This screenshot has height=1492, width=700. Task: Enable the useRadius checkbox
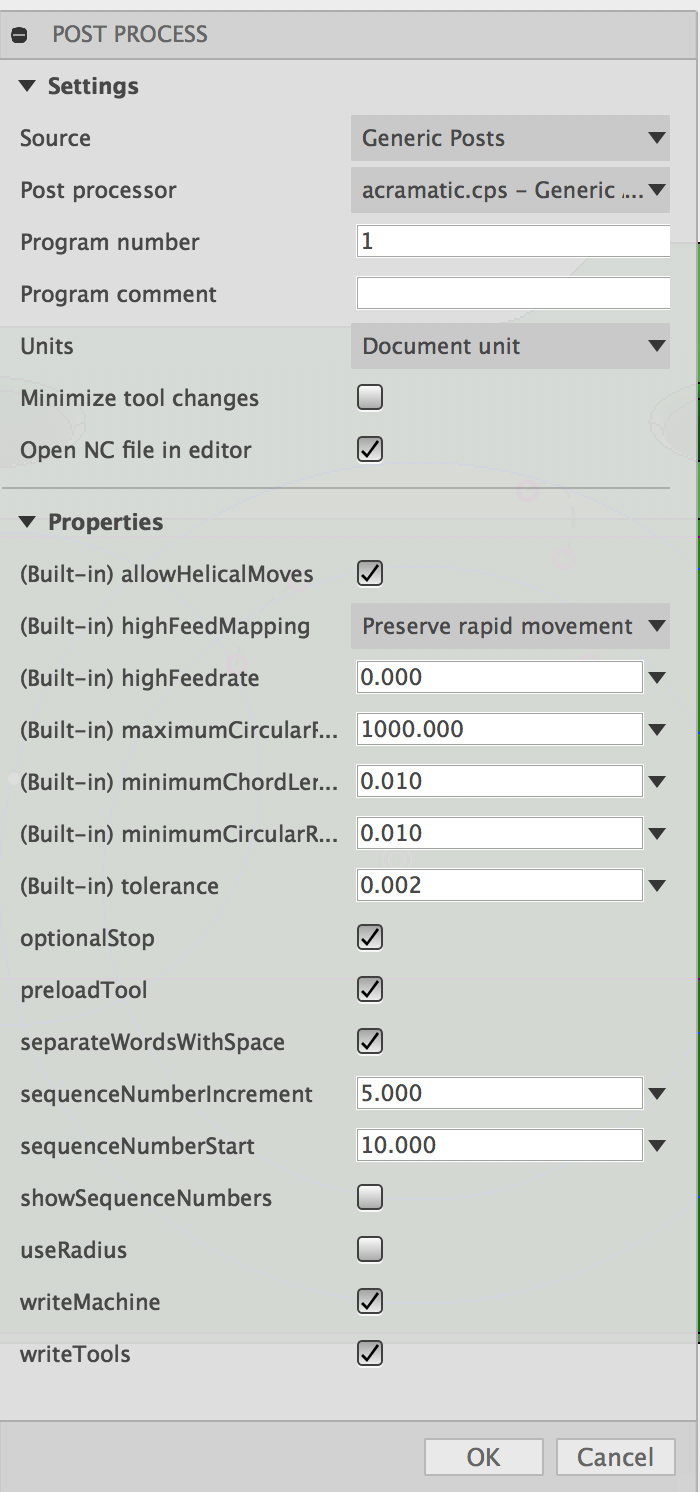(370, 1249)
